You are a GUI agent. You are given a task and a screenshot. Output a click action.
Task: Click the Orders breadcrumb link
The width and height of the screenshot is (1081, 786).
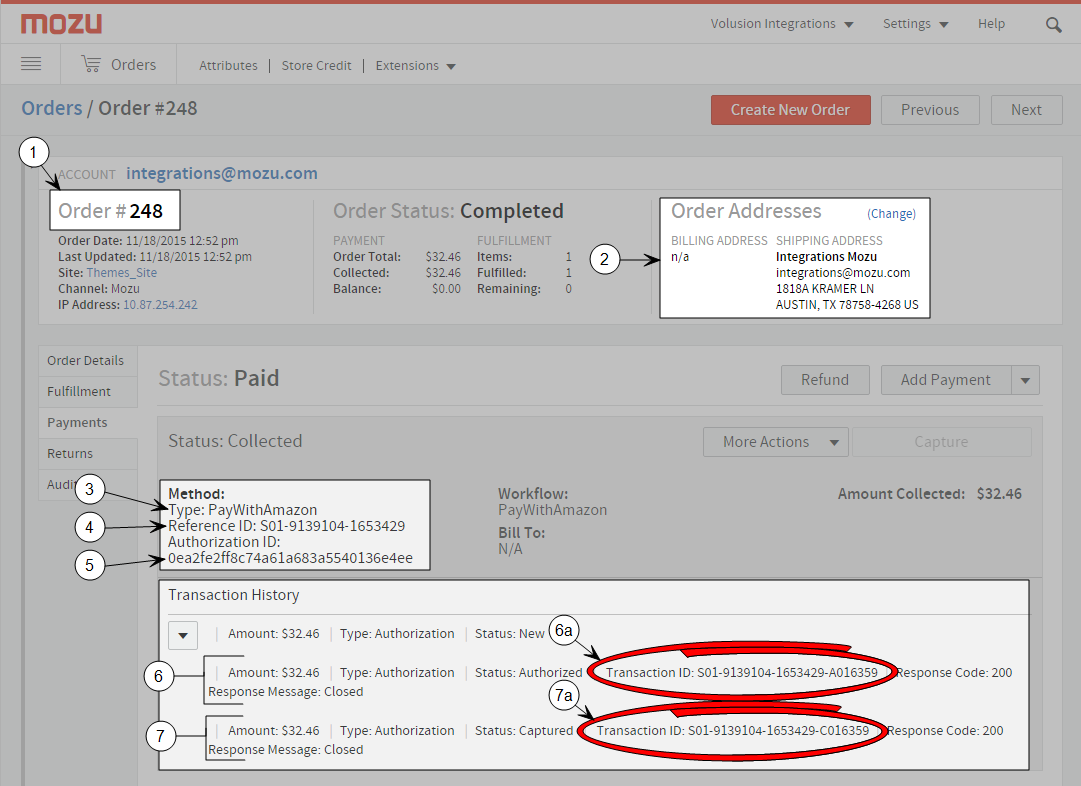click(x=52, y=108)
